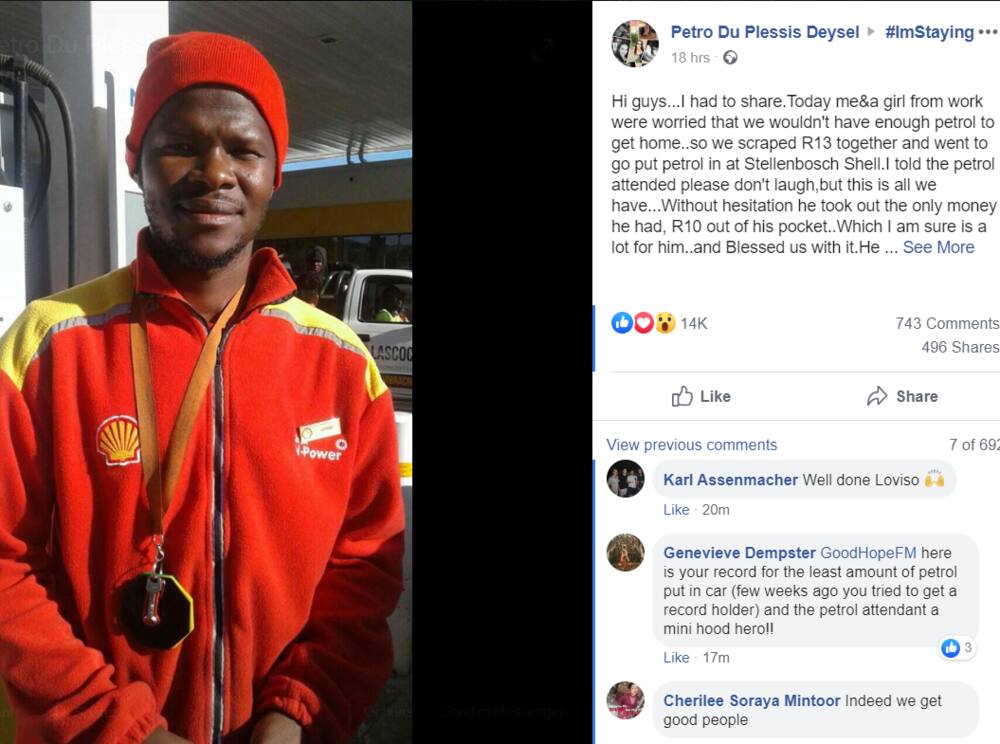The image size is (1000, 744).
Task: Click the red heart reaction icon
Action: click(643, 323)
